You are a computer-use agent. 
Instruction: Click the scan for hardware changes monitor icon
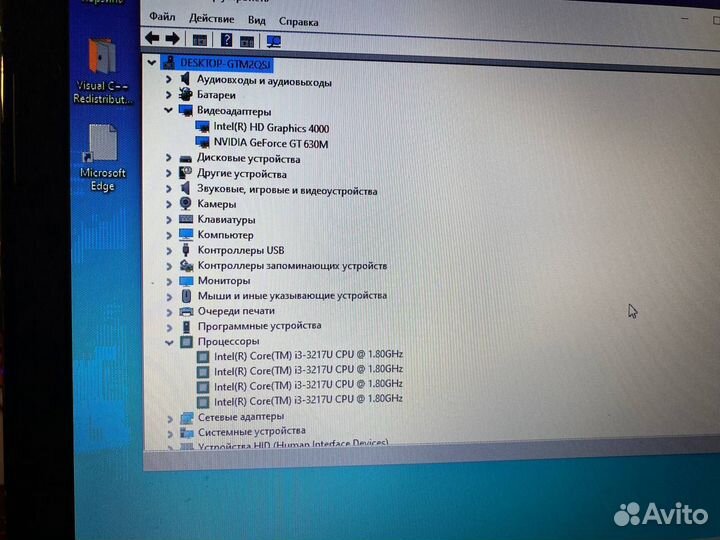tap(274, 42)
